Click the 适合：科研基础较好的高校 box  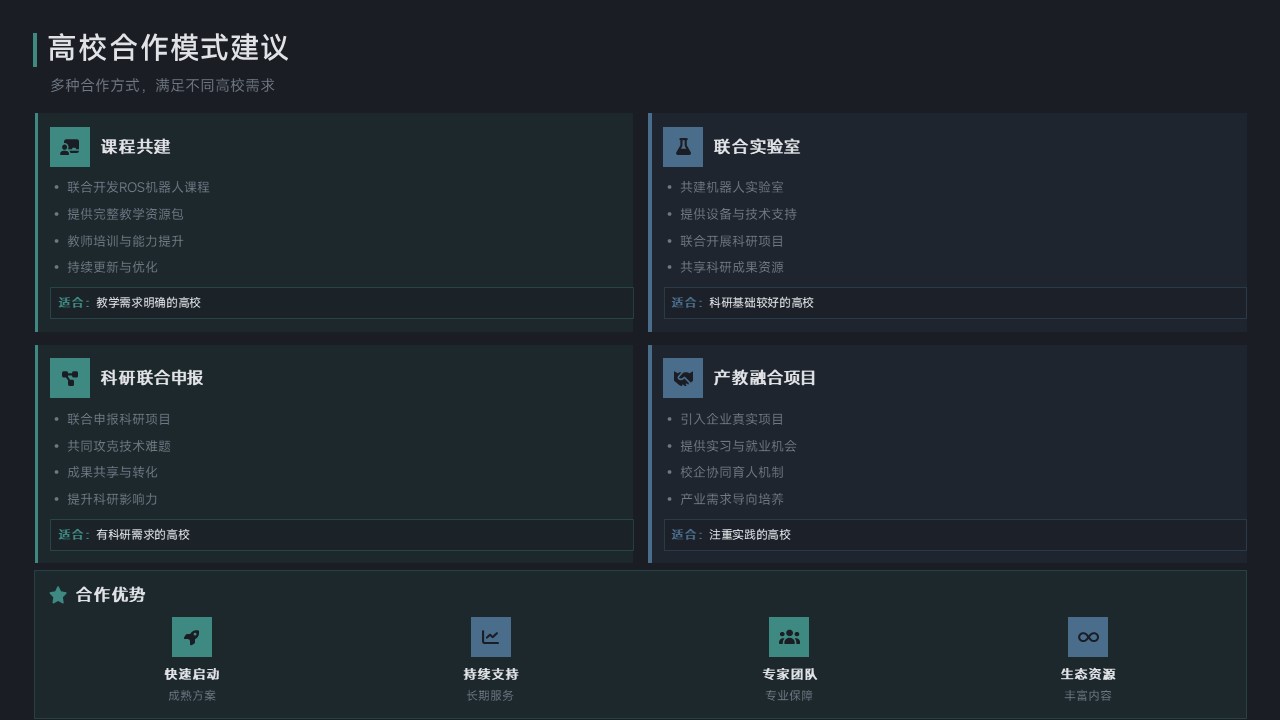[x=954, y=303]
